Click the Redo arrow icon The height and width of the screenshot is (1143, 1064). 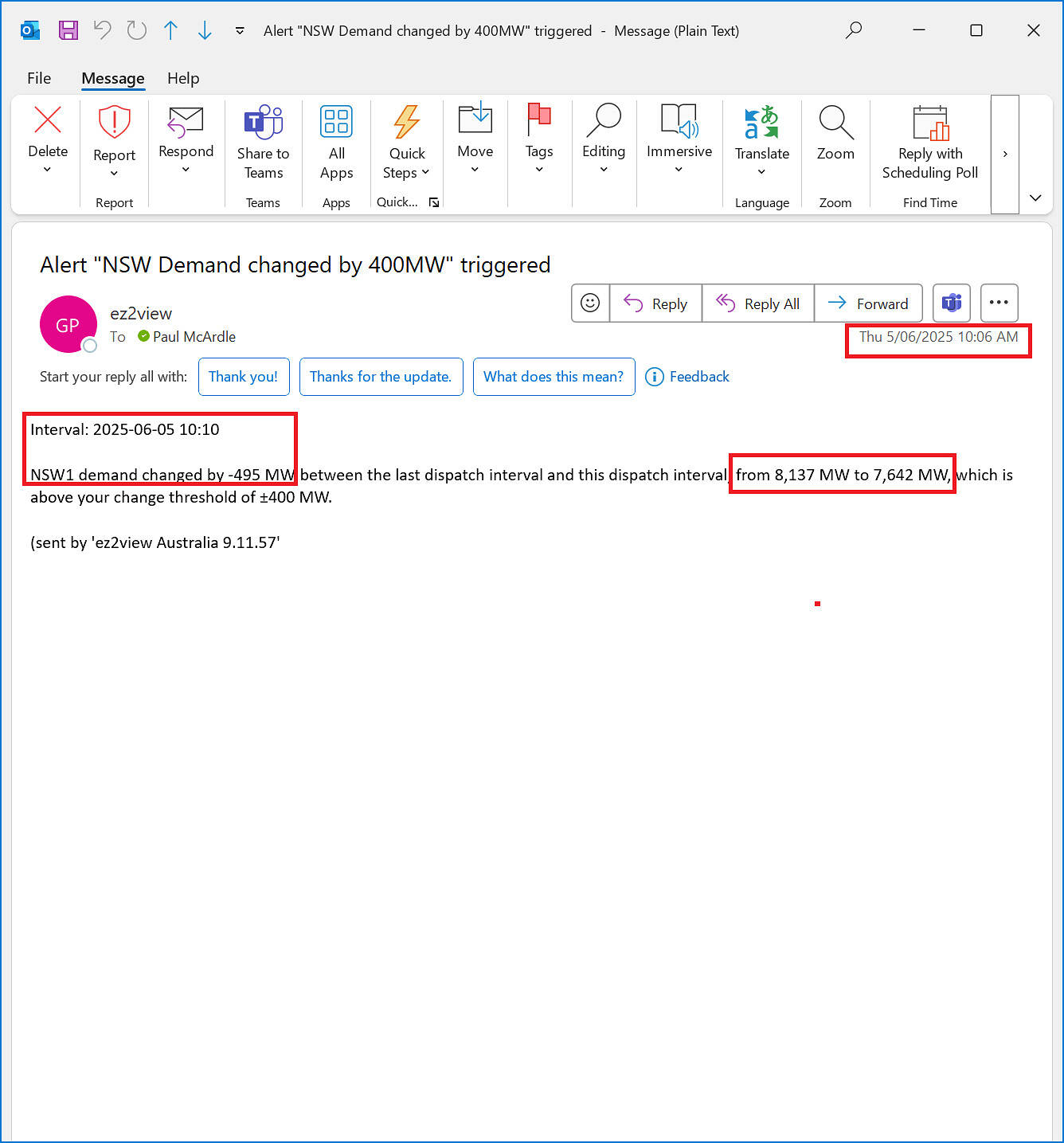click(x=137, y=30)
